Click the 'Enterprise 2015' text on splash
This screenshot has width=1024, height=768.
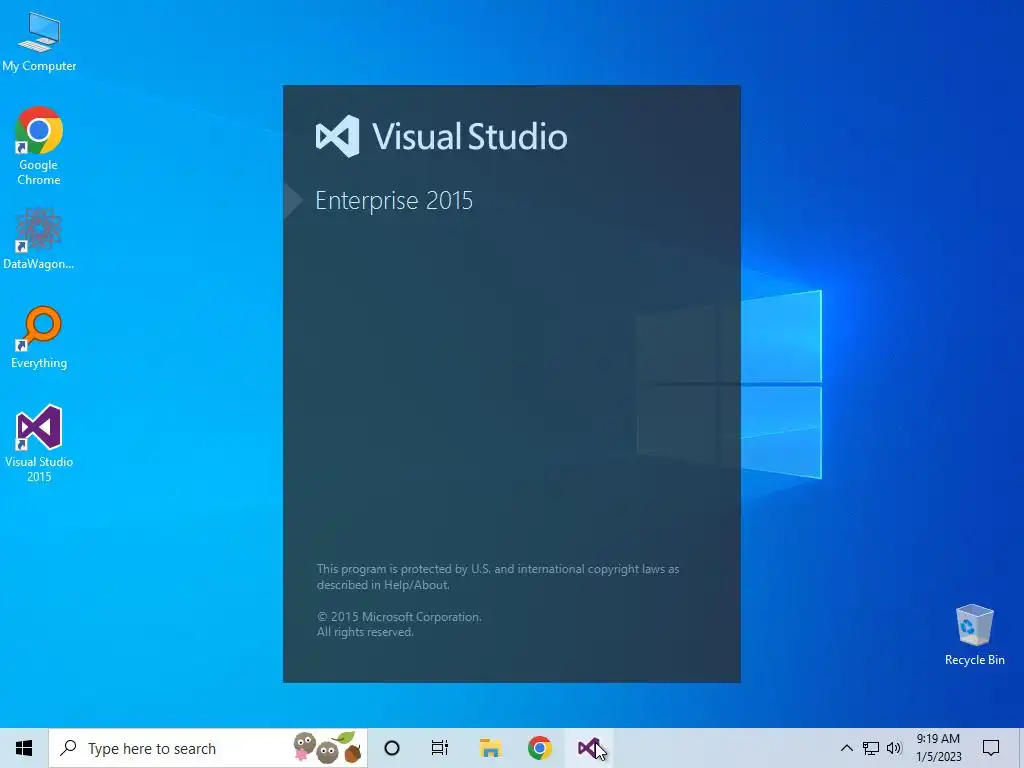tap(394, 200)
